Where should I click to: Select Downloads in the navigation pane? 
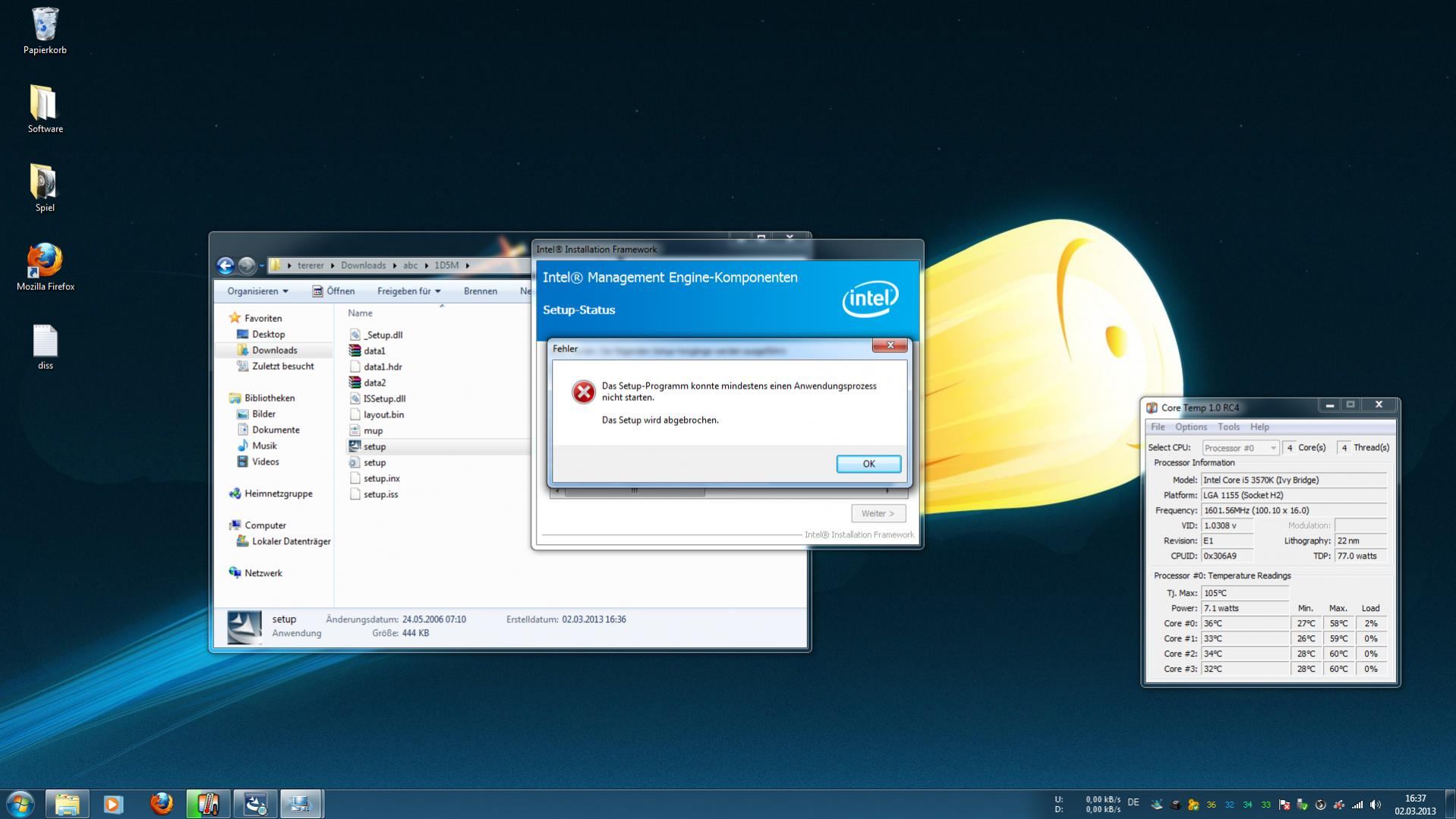click(x=274, y=350)
